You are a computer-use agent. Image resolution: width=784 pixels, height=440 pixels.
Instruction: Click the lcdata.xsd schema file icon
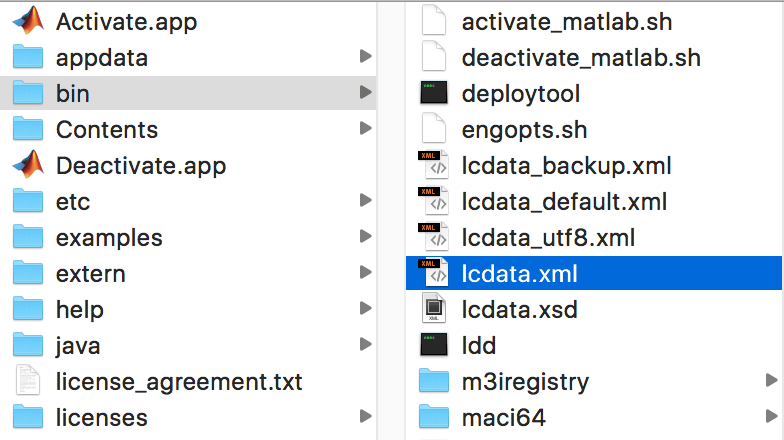pyautogui.click(x=434, y=309)
